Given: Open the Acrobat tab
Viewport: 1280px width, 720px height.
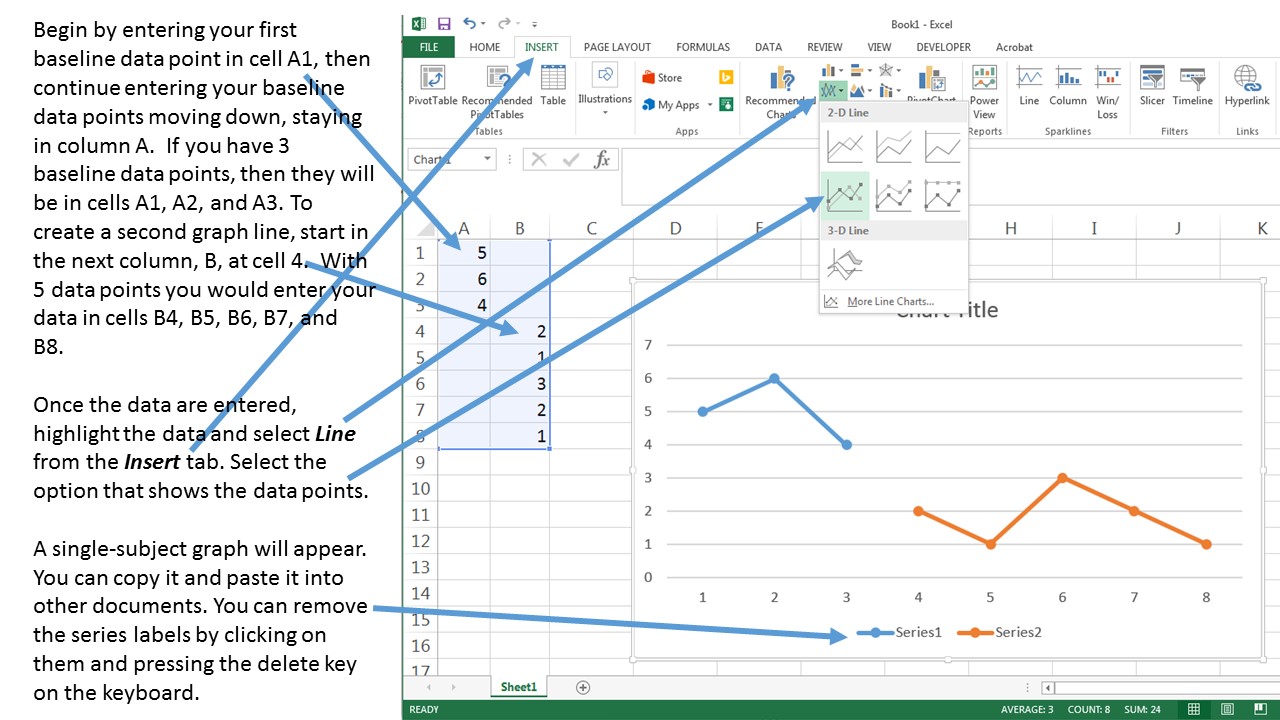Looking at the screenshot, I should pos(1014,47).
